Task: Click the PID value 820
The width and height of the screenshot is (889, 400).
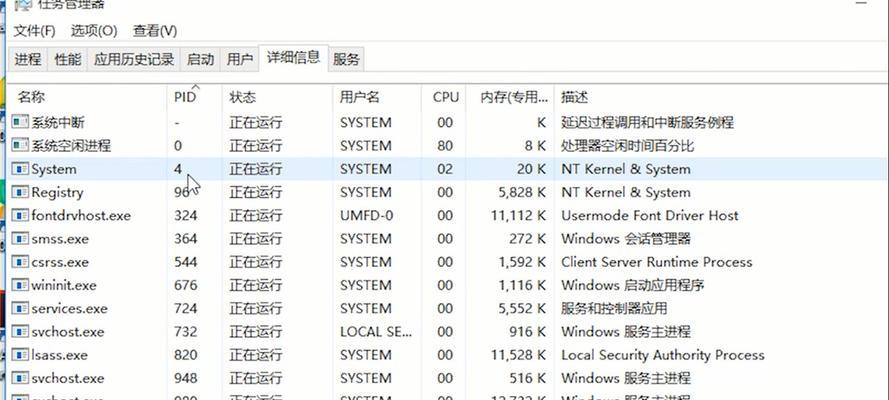Action: coord(186,355)
